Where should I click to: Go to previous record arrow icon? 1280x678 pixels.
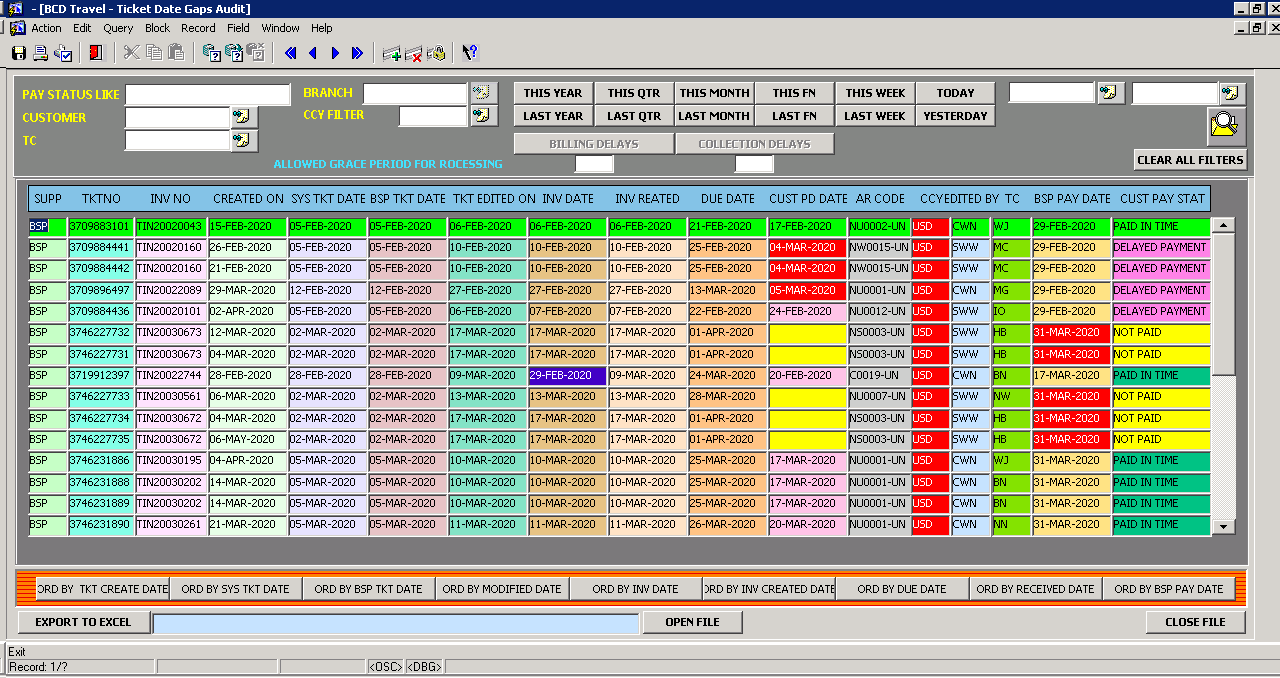coord(313,53)
